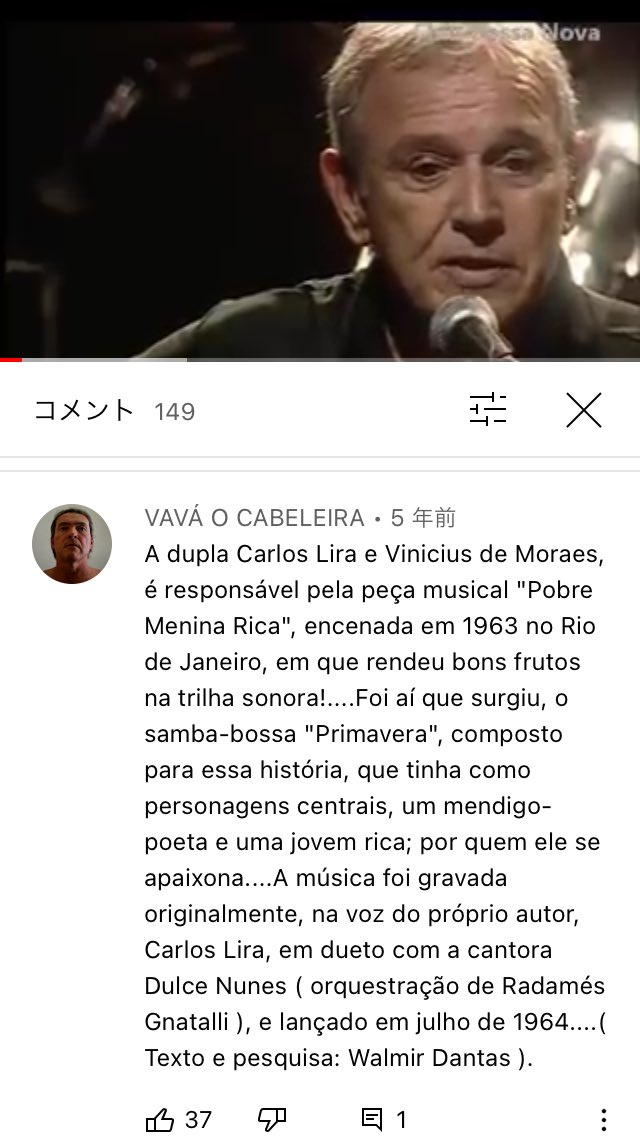Click the red played portion of progress bar
640x1136 pixels.
tap(11, 359)
